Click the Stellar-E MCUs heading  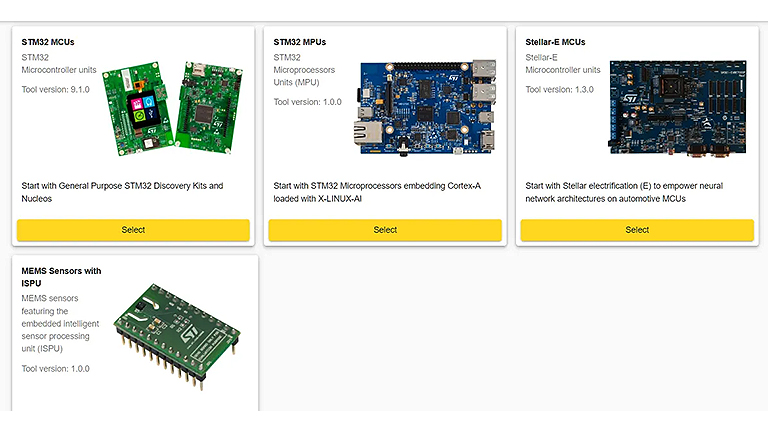tap(555, 42)
